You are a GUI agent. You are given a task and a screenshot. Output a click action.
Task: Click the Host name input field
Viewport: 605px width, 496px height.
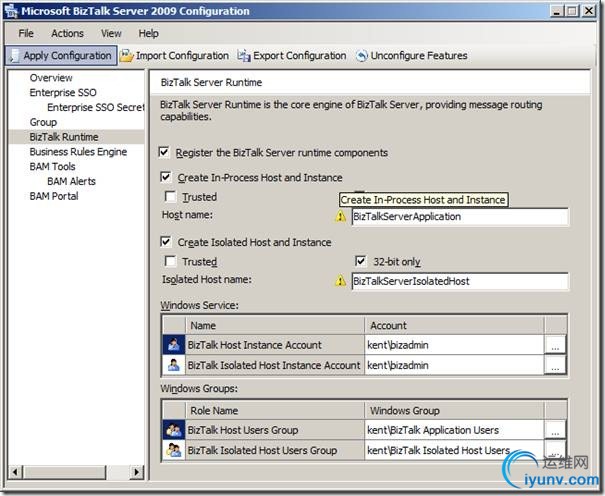point(460,216)
